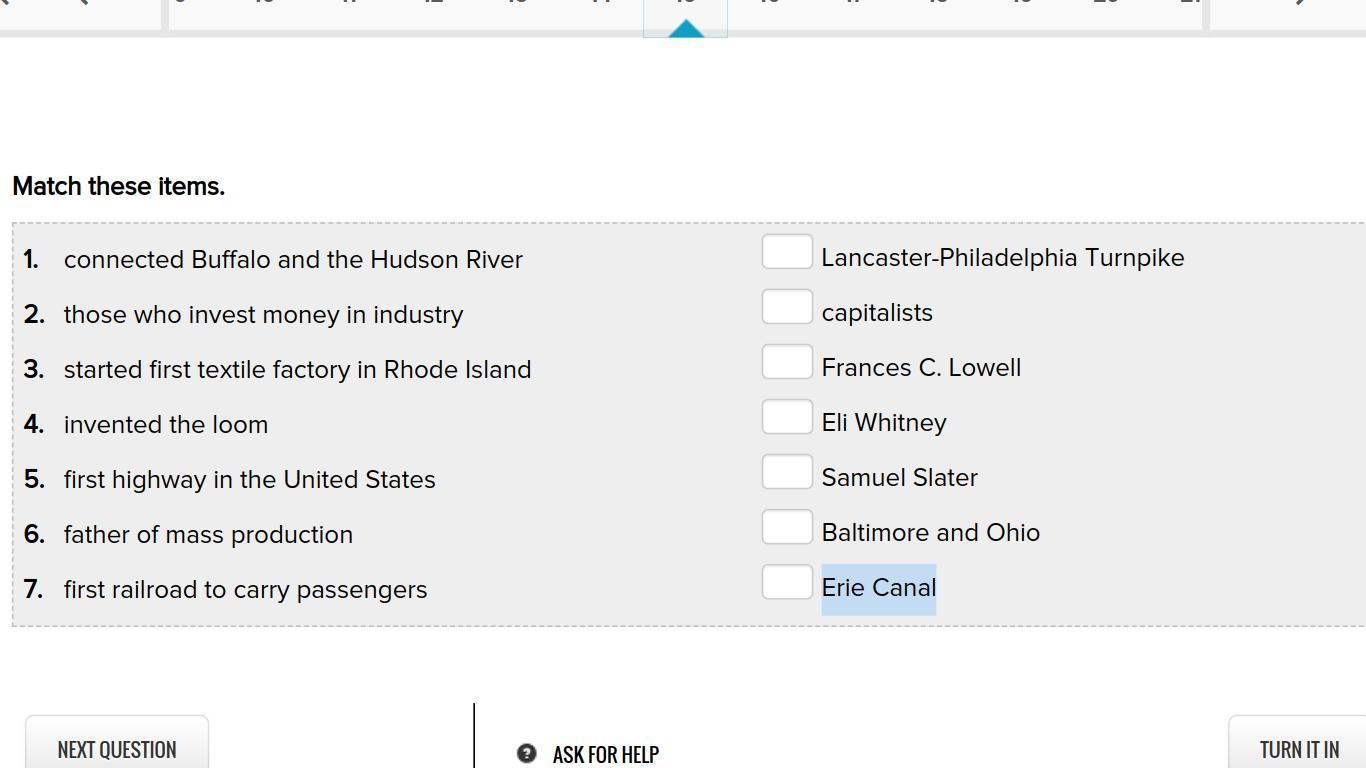Click the answer box for Eli Whitney

pyautogui.click(x=786, y=417)
